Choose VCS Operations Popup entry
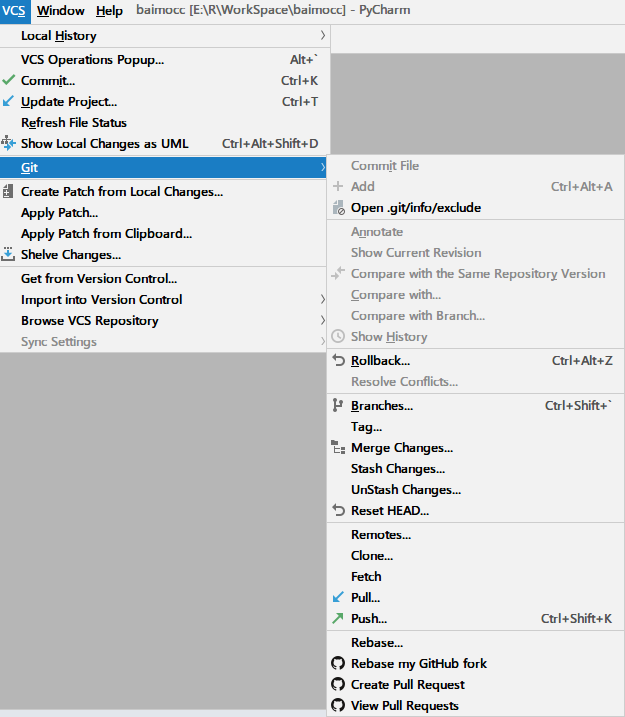This screenshot has height=717, width=625. (x=165, y=59)
